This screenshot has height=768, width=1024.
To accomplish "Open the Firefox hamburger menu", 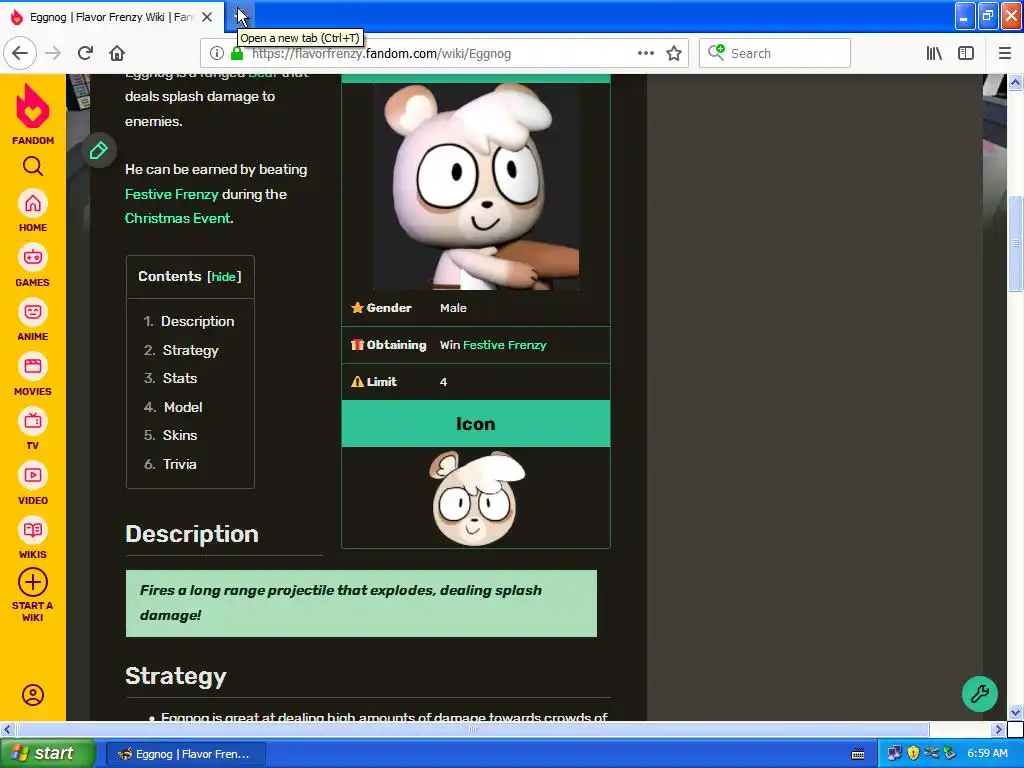I will click(1005, 54).
